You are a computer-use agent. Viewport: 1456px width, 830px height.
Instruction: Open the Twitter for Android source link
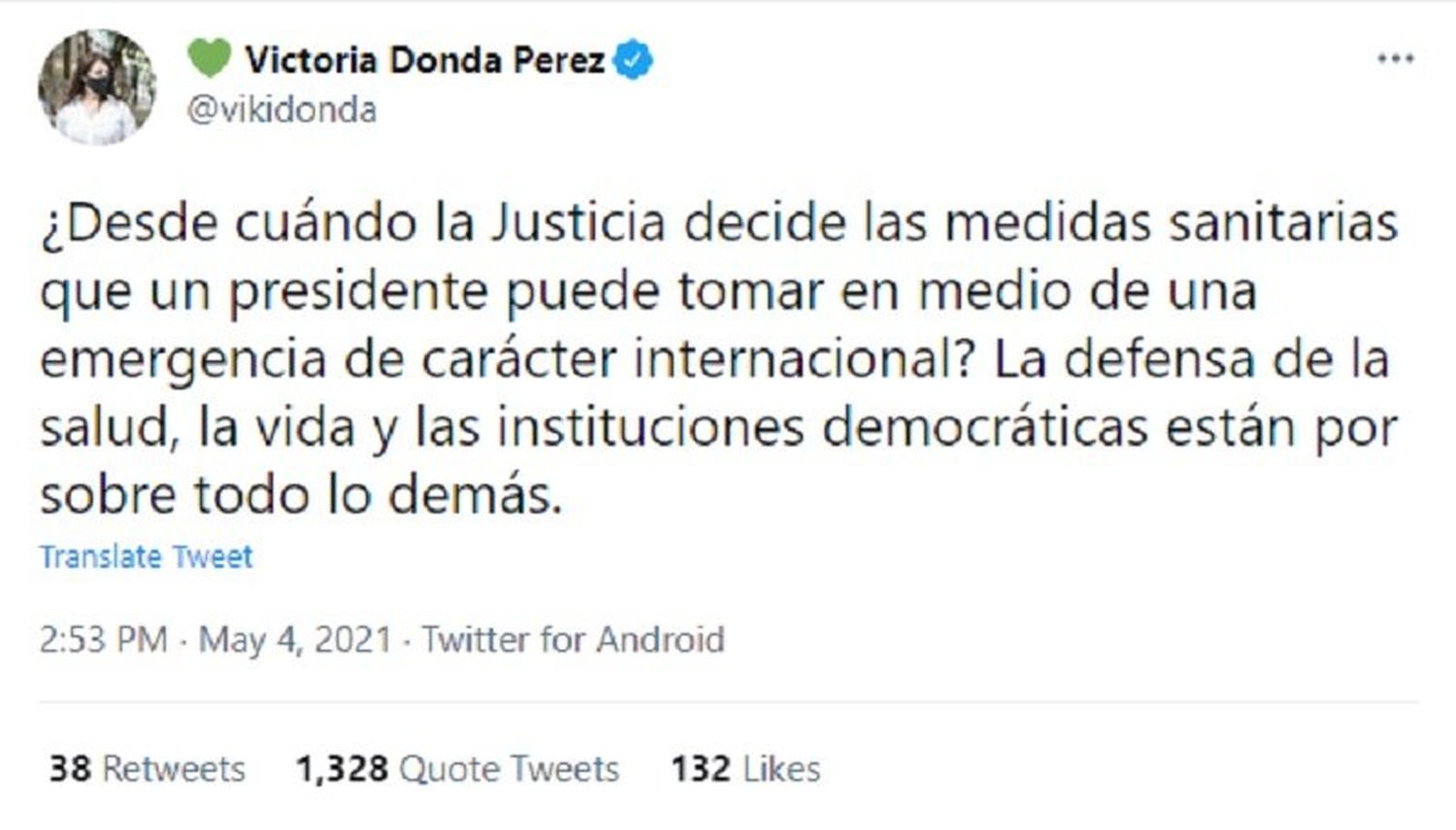(x=573, y=640)
